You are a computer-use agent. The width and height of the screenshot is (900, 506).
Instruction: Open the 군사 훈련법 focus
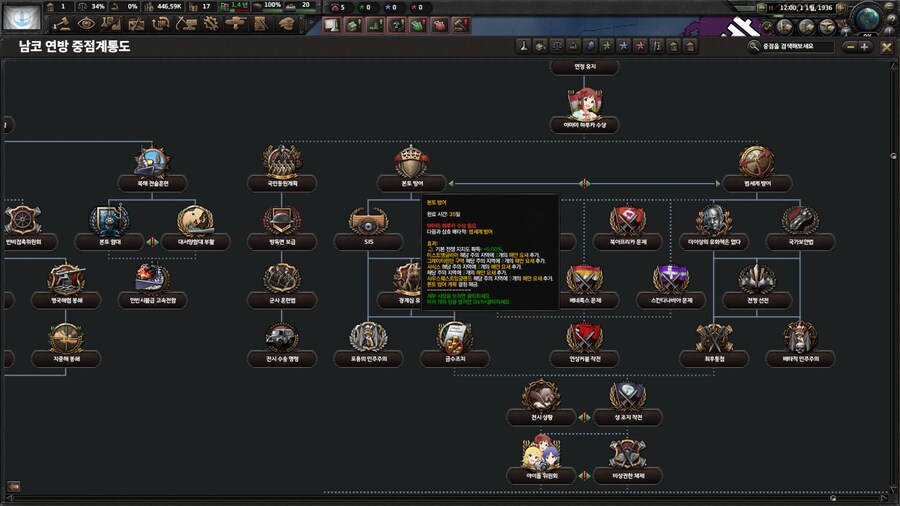point(282,281)
